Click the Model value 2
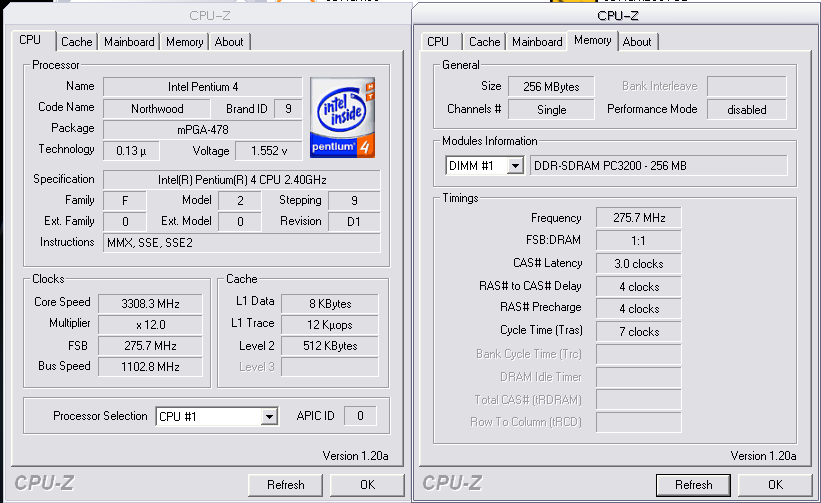This screenshot has height=503, width=821. click(240, 200)
